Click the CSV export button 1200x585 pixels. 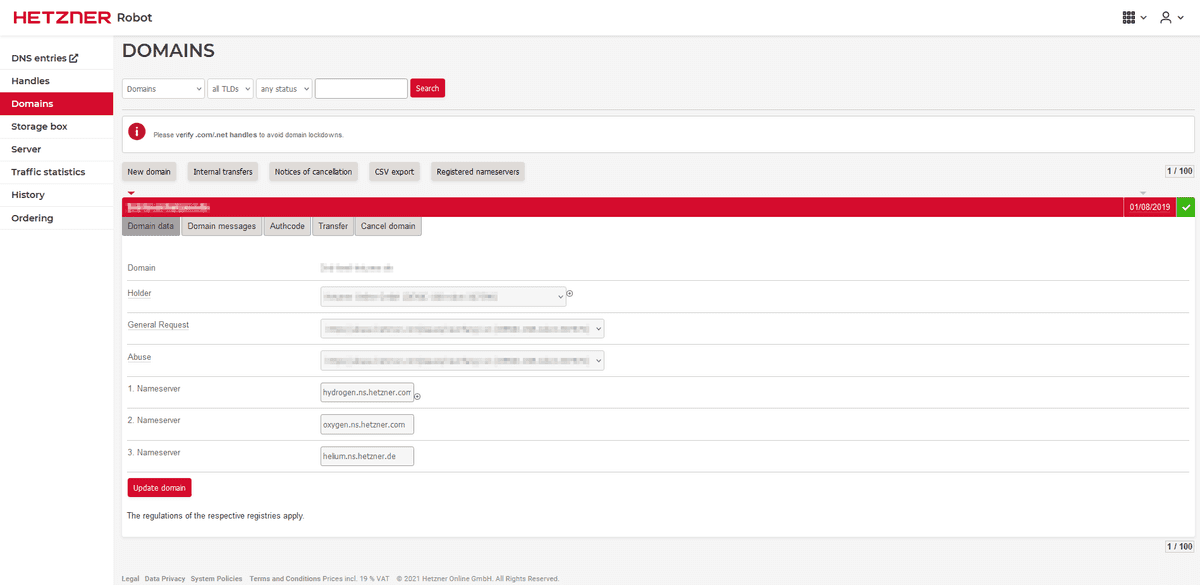pyautogui.click(x=394, y=171)
